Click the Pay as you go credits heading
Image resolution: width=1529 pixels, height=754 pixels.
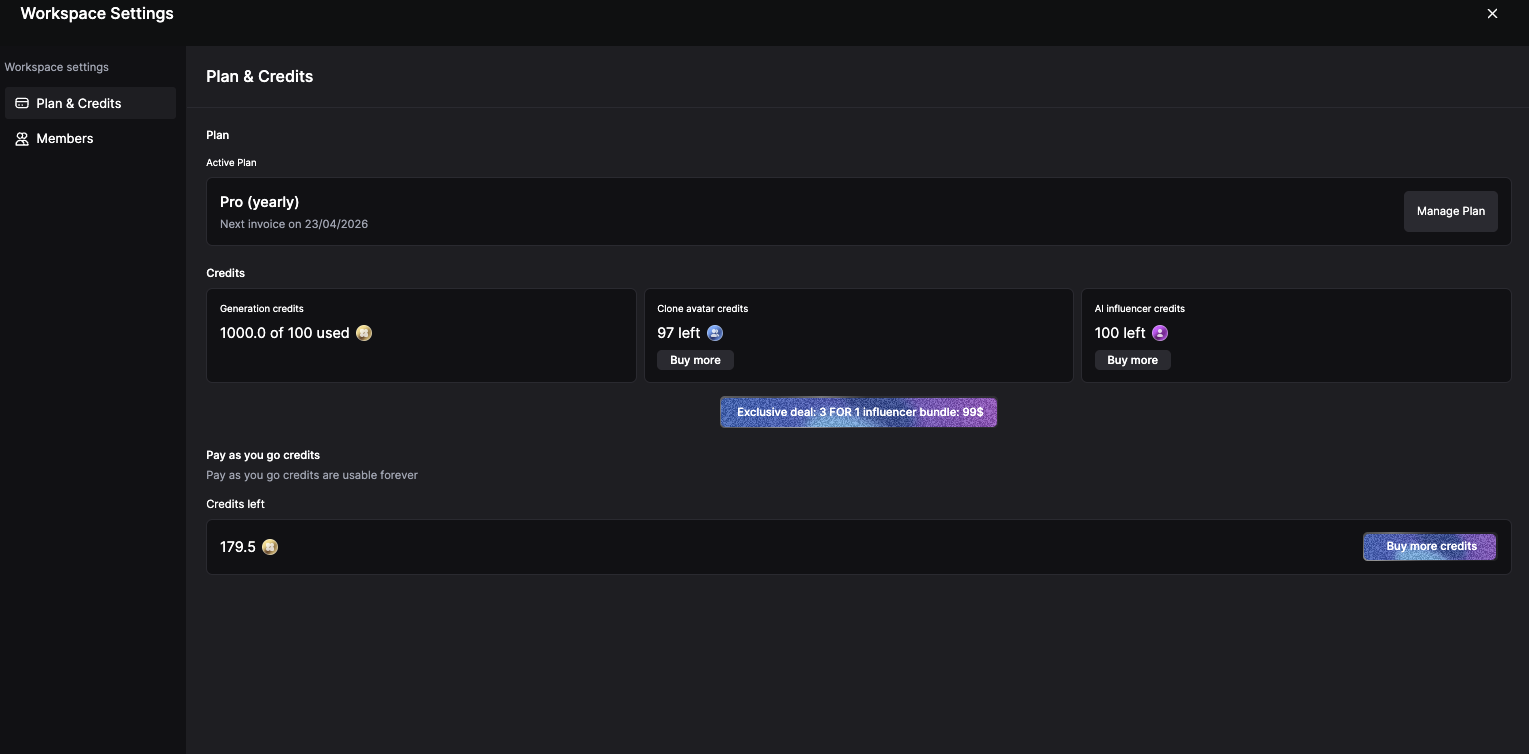[x=263, y=455]
